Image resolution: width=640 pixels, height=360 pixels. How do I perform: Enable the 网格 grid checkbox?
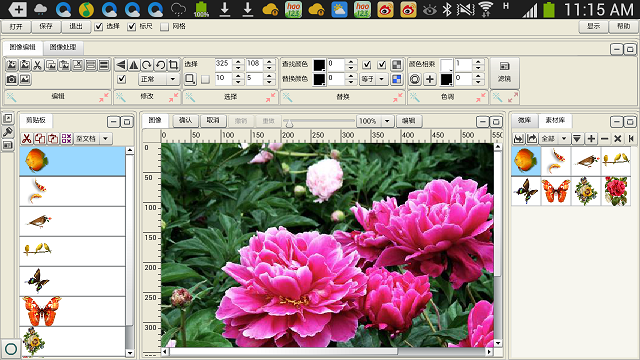164,27
